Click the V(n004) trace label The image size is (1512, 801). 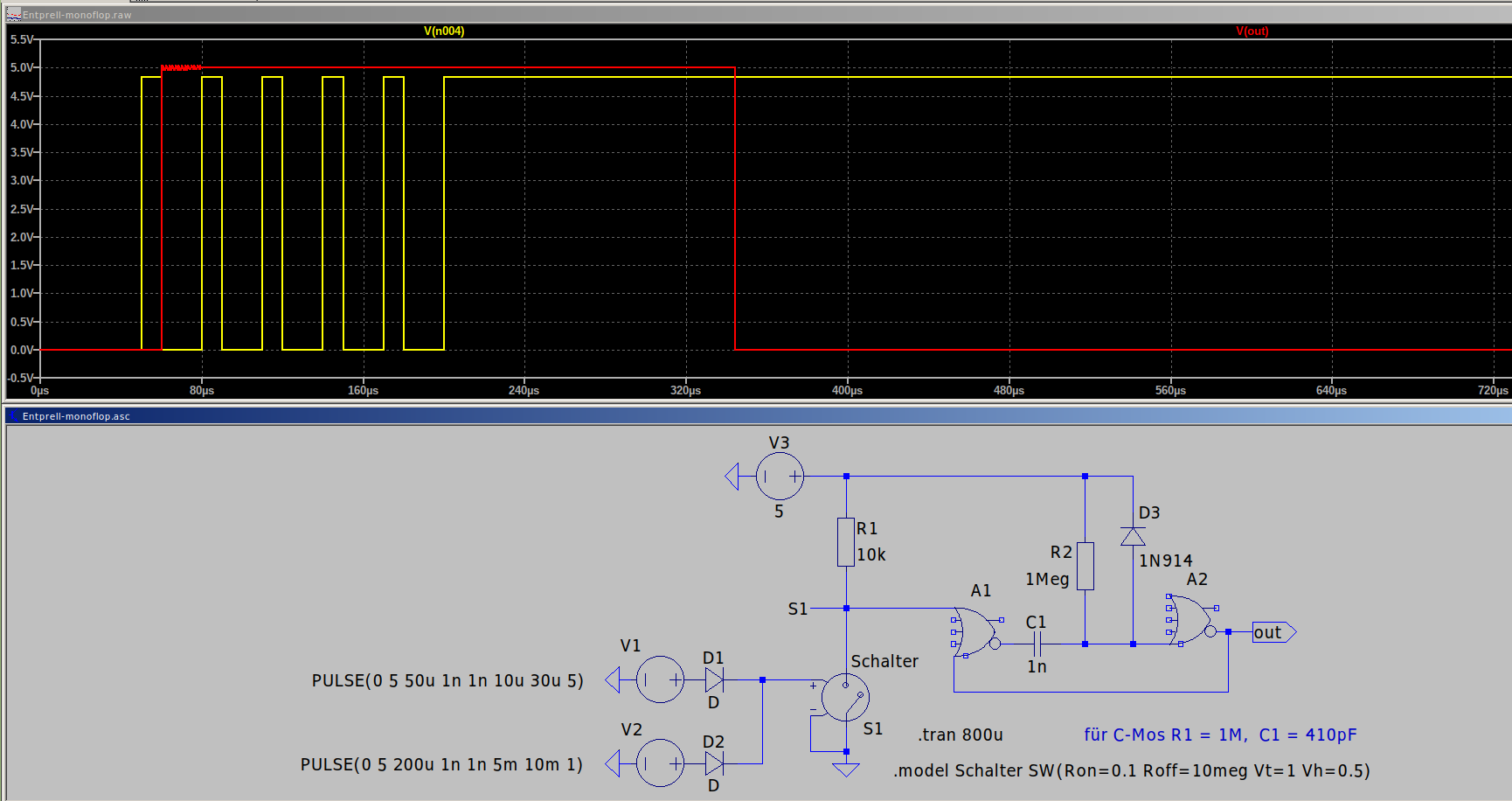pyautogui.click(x=444, y=31)
